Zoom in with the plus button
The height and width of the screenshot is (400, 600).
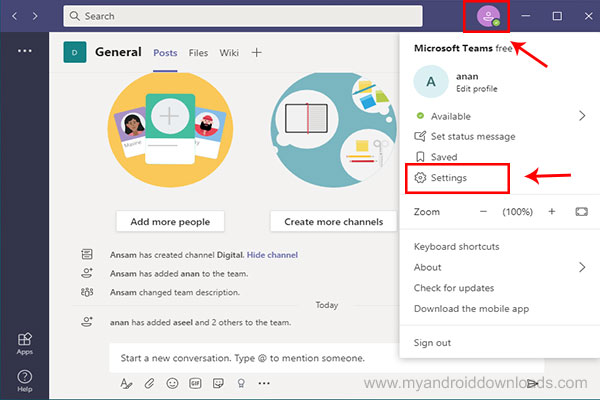551,212
